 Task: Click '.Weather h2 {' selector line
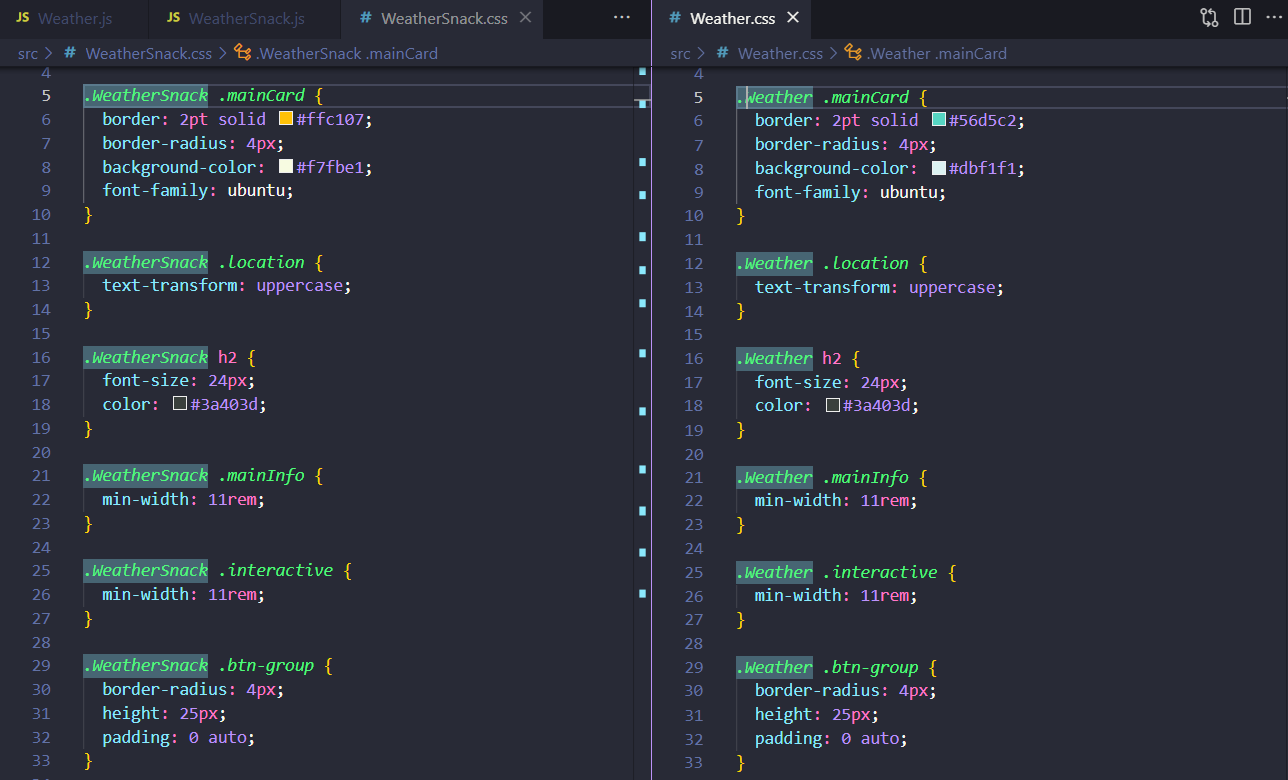tap(798, 358)
